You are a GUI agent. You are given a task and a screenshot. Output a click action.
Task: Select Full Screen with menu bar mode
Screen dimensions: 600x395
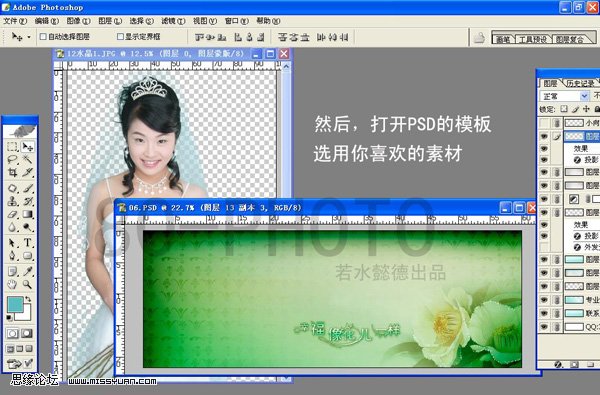[20, 349]
